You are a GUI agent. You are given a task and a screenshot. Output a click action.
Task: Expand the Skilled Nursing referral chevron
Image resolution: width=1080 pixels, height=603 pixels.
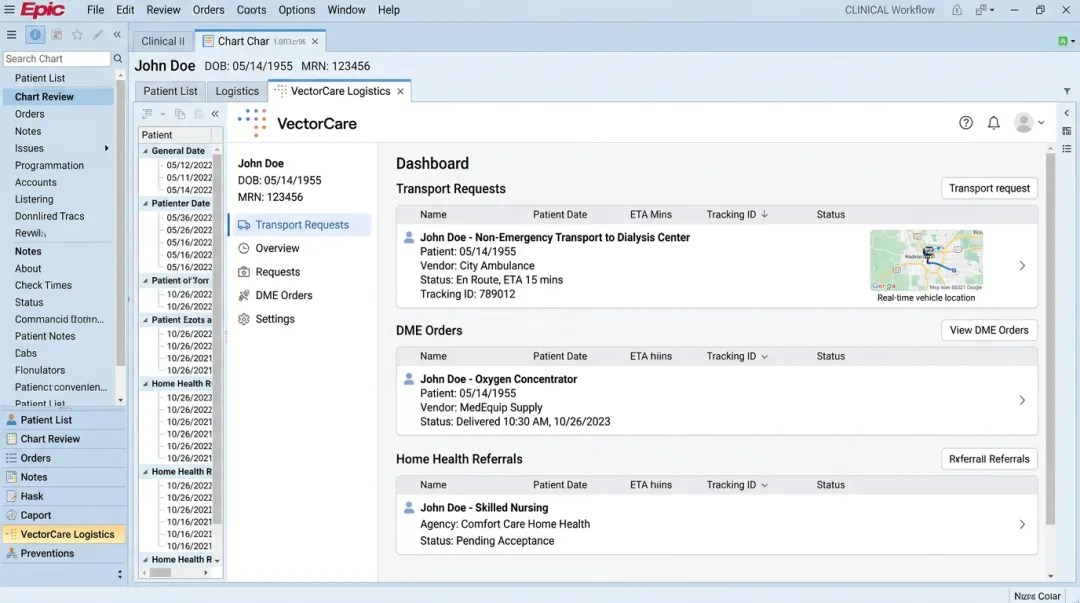click(1022, 524)
